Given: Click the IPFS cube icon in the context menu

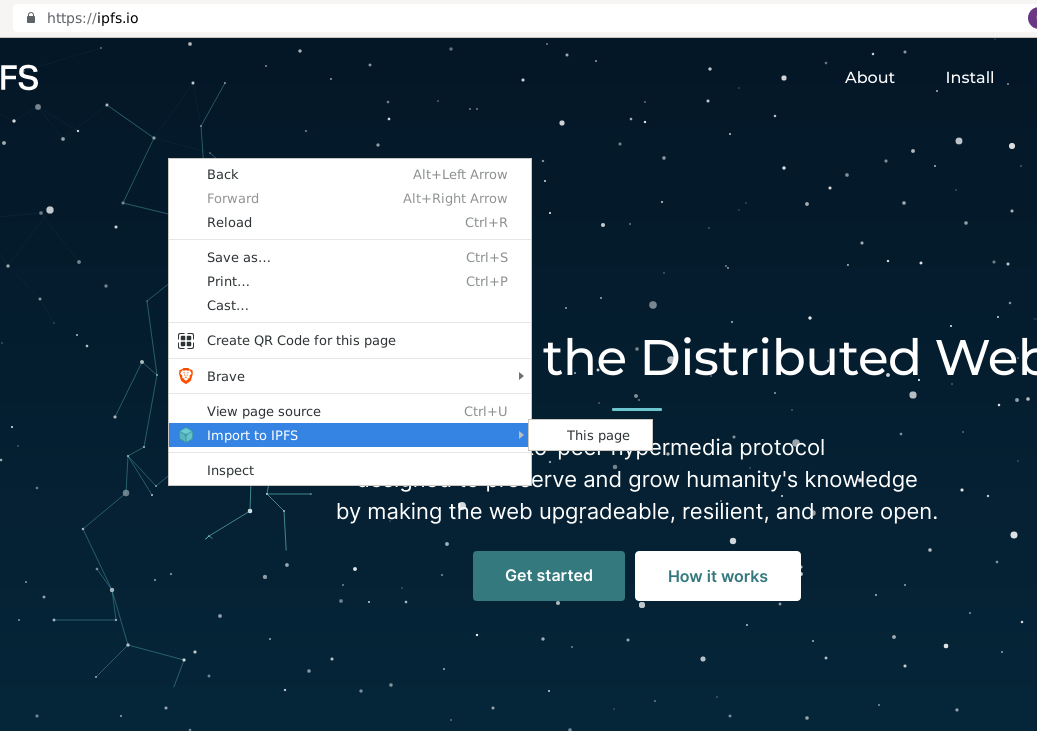Looking at the screenshot, I should pos(186,435).
